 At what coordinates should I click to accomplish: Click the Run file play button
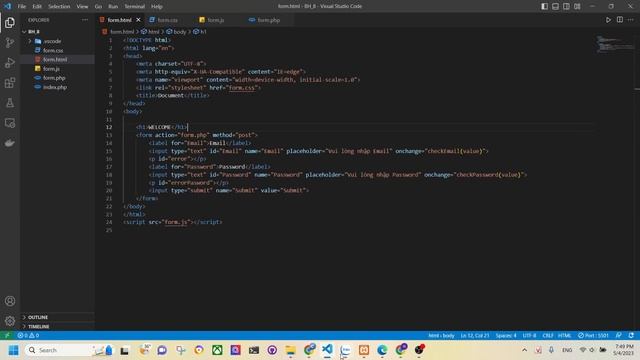608,20
